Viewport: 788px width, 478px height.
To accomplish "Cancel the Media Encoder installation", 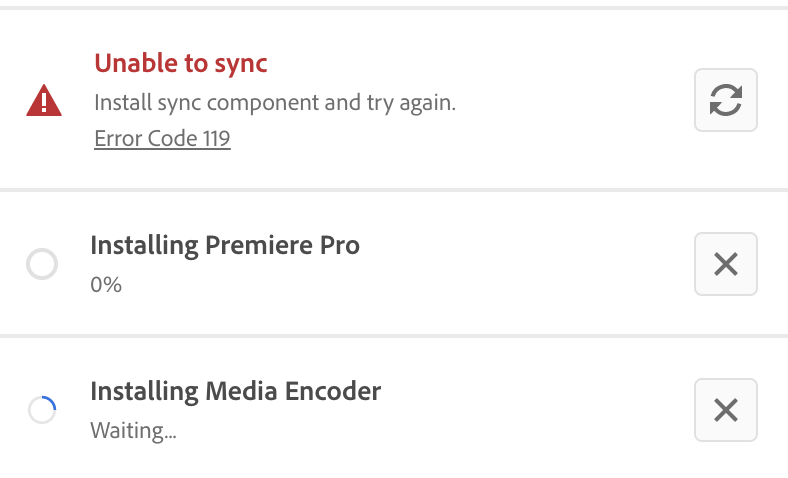I will click(725, 410).
